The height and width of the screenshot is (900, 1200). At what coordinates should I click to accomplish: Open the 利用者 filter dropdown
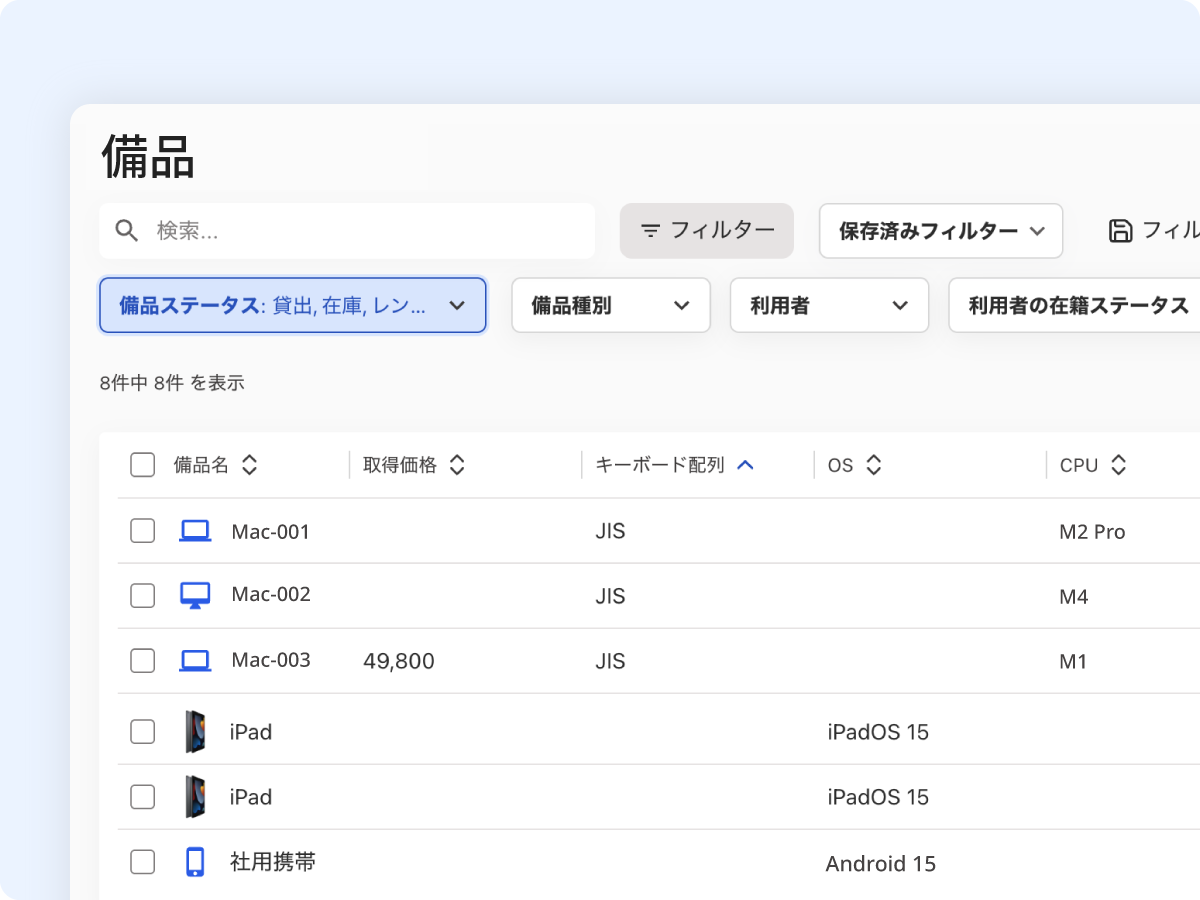click(x=829, y=305)
